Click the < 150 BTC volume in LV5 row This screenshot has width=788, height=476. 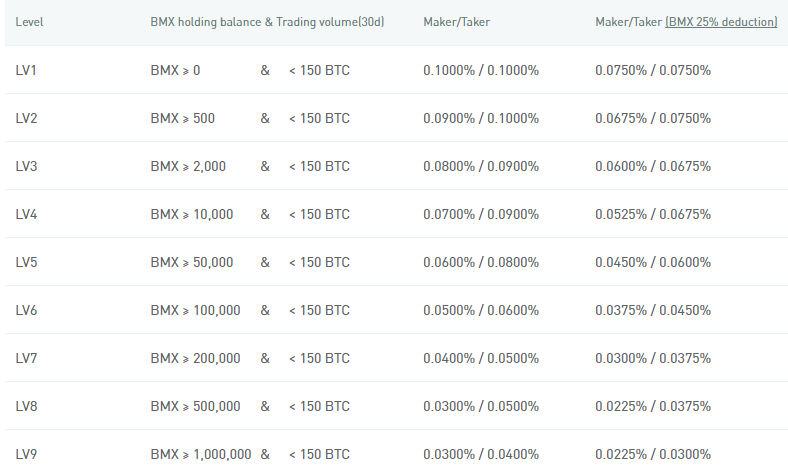point(319,262)
